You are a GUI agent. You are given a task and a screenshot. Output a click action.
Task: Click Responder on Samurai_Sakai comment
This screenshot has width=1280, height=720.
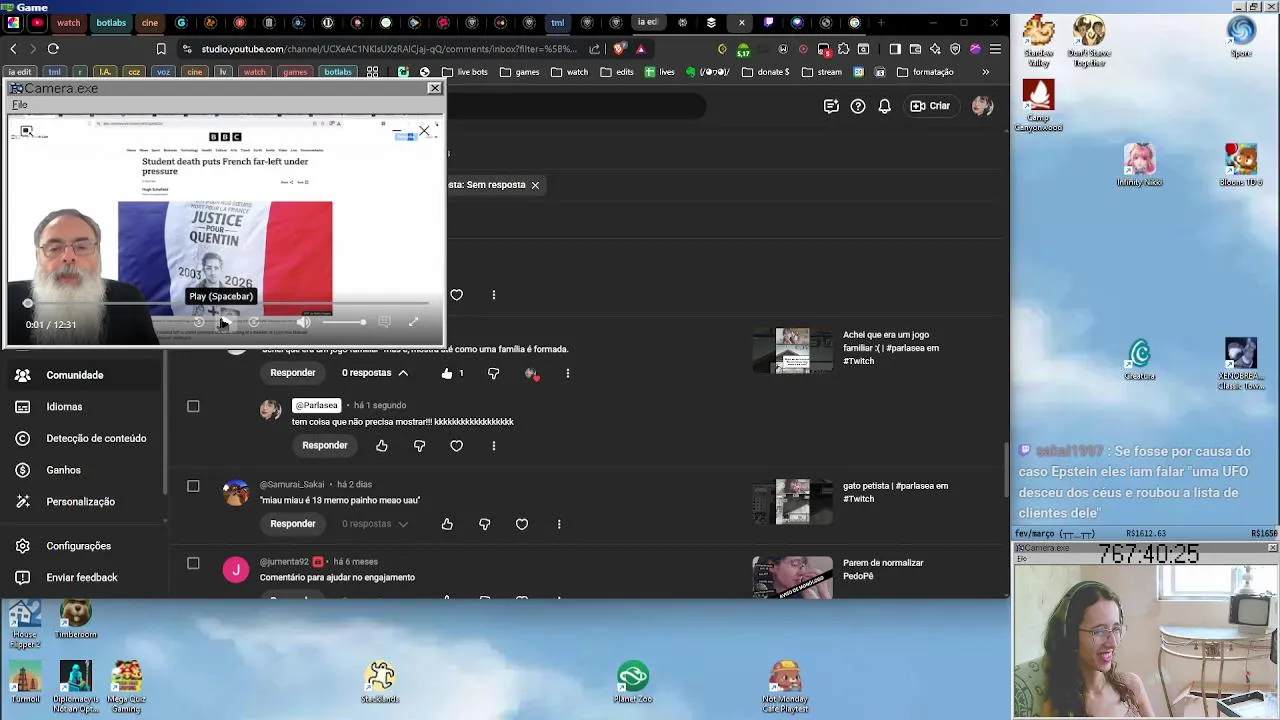[x=293, y=524]
